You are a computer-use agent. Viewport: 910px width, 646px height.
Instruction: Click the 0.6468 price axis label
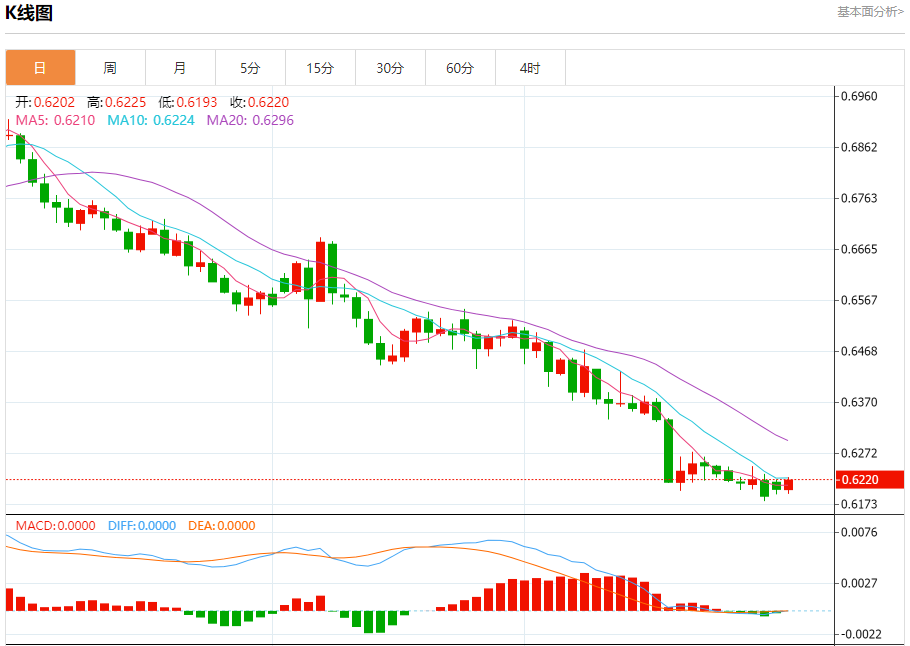click(x=860, y=351)
